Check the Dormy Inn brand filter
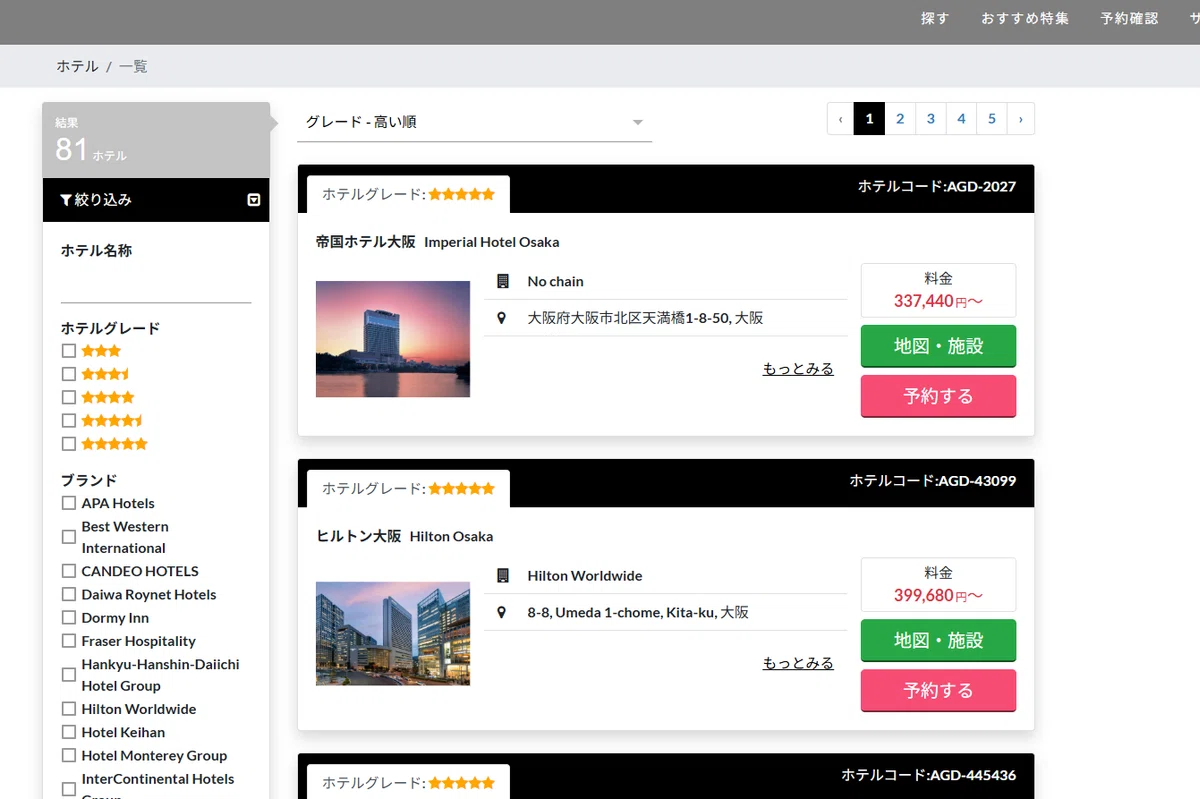The height and width of the screenshot is (799, 1200). click(69, 618)
